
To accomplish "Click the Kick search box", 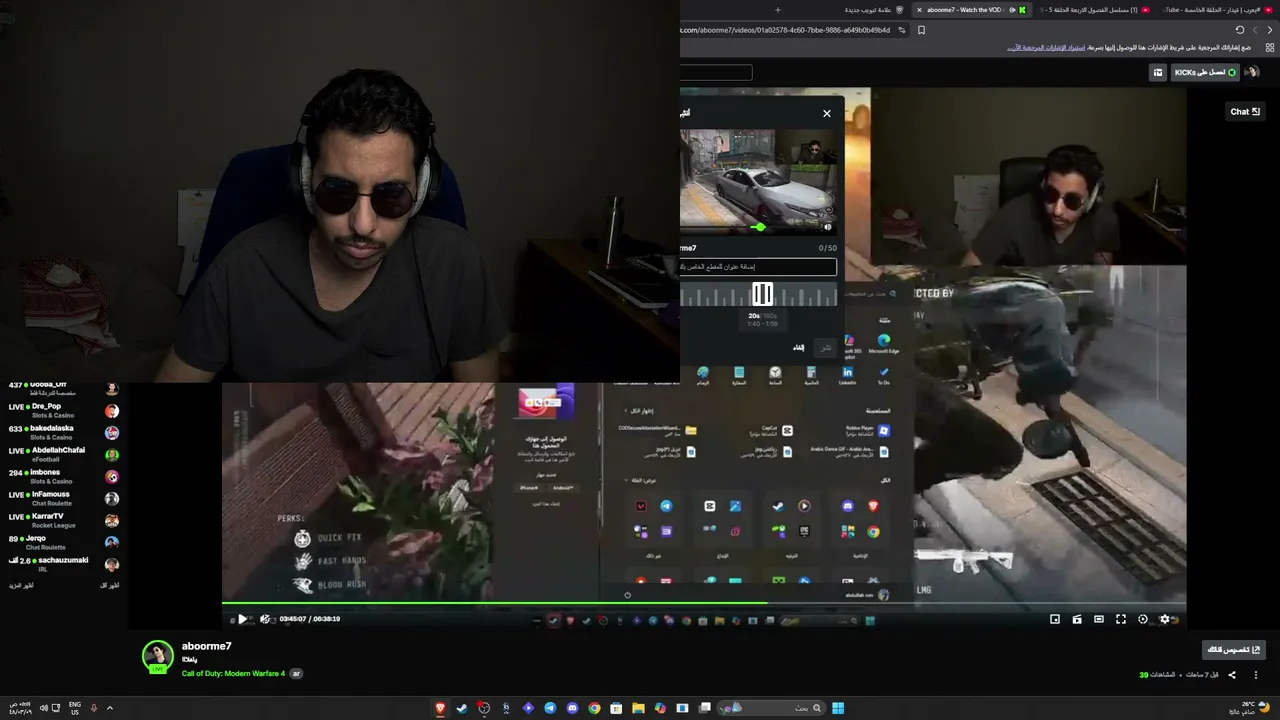I will click(716, 72).
